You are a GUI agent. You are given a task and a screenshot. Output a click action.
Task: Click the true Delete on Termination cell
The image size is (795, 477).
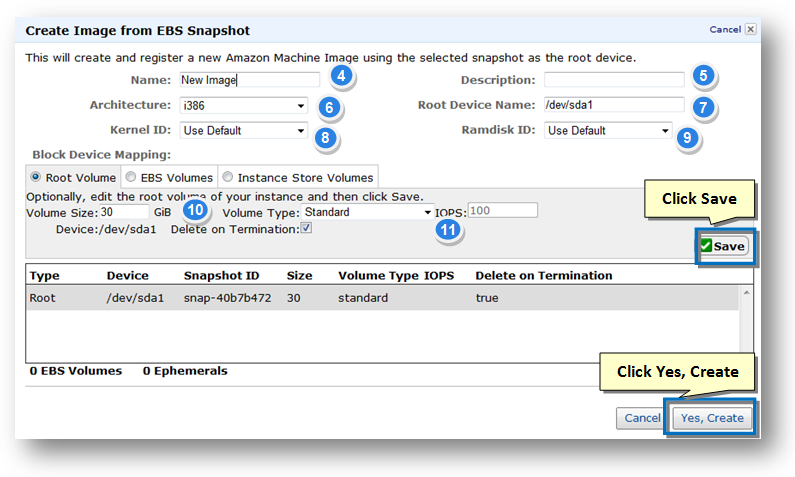pyautogui.click(x=487, y=298)
